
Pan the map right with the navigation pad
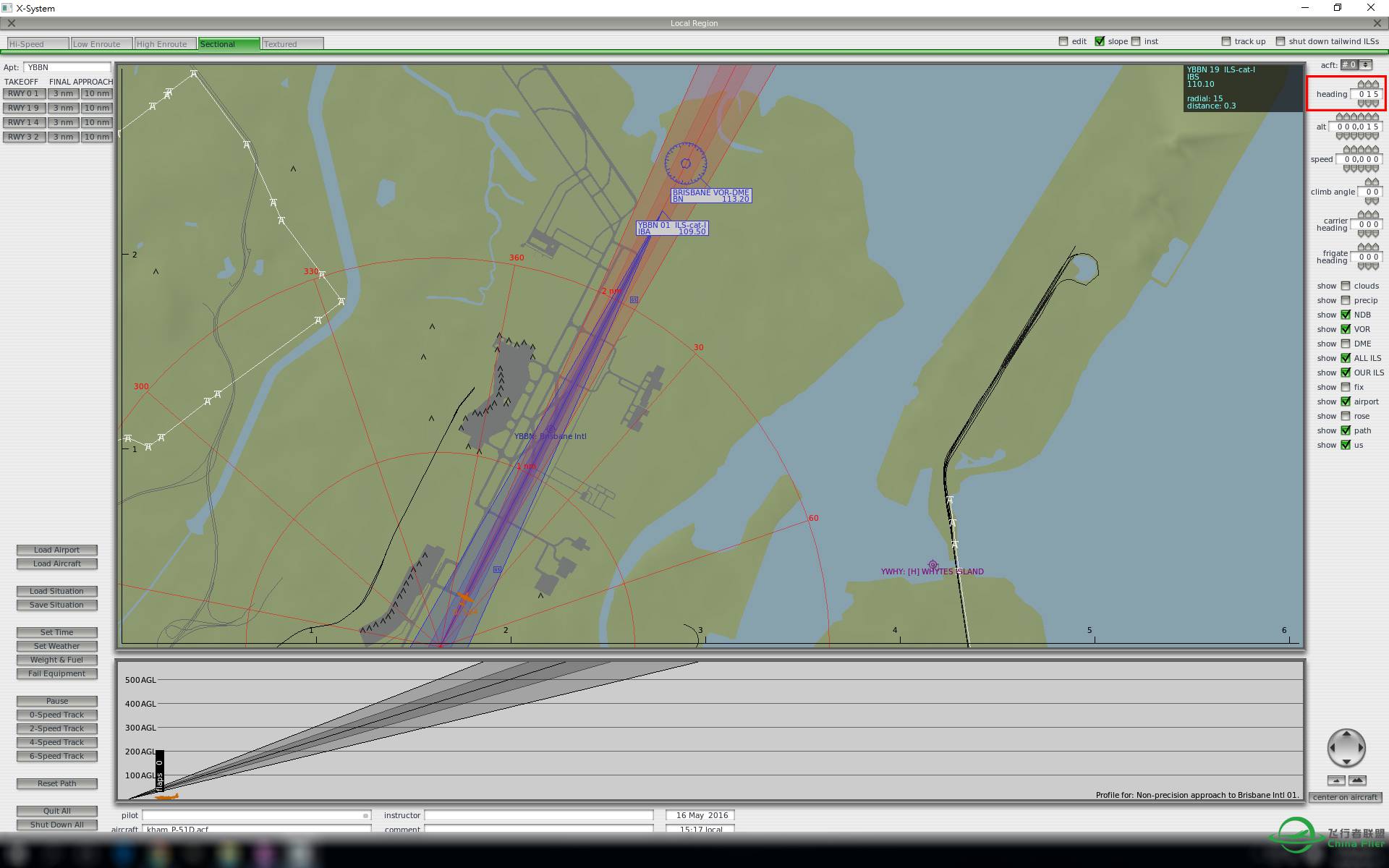(x=1359, y=748)
